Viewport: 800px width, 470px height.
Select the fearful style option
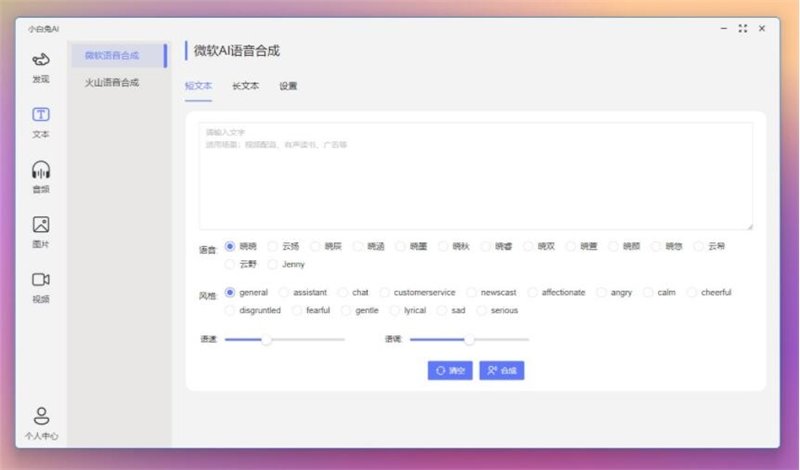point(297,310)
